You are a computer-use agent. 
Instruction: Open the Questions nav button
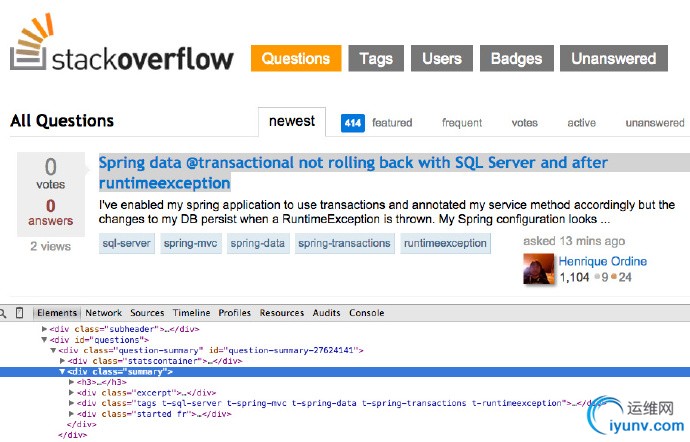(x=296, y=58)
